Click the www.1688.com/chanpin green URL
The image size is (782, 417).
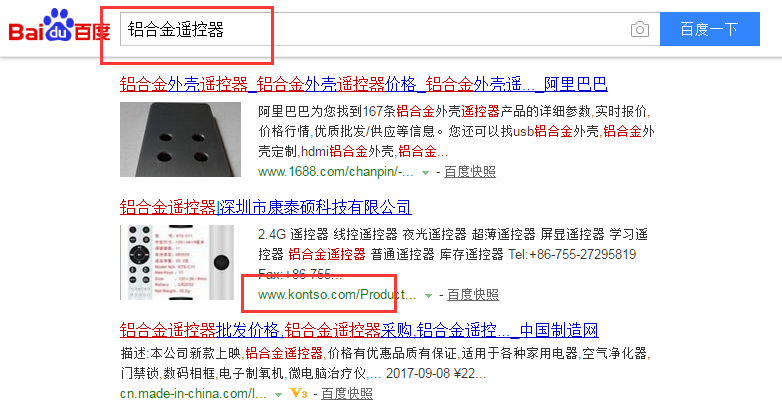pyautogui.click(x=336, y=172)
